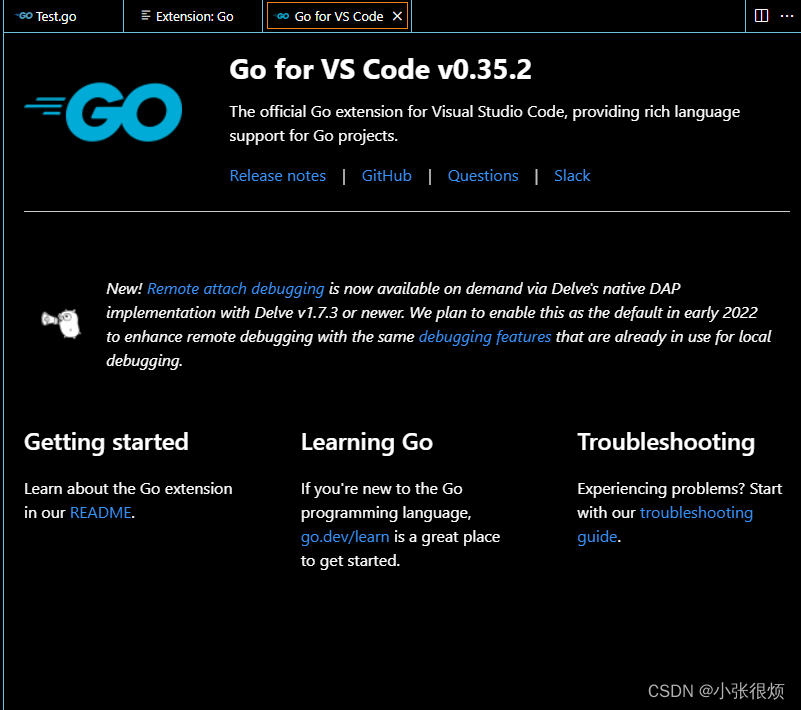The image size is (801, 710).
Task: Click the preview icon on Extension: Go tab
Action: pyautogui.click(x=146, y=16)
